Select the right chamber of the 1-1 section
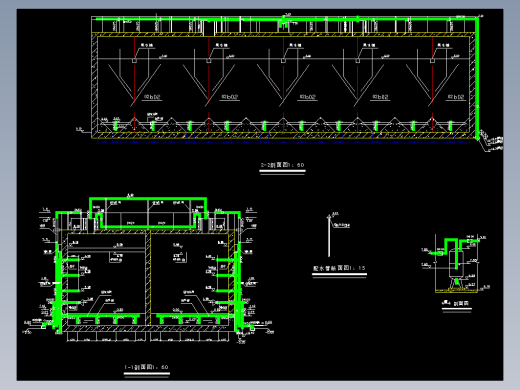Viewport: 520px width, 390px height. click(x=190, y=279)
